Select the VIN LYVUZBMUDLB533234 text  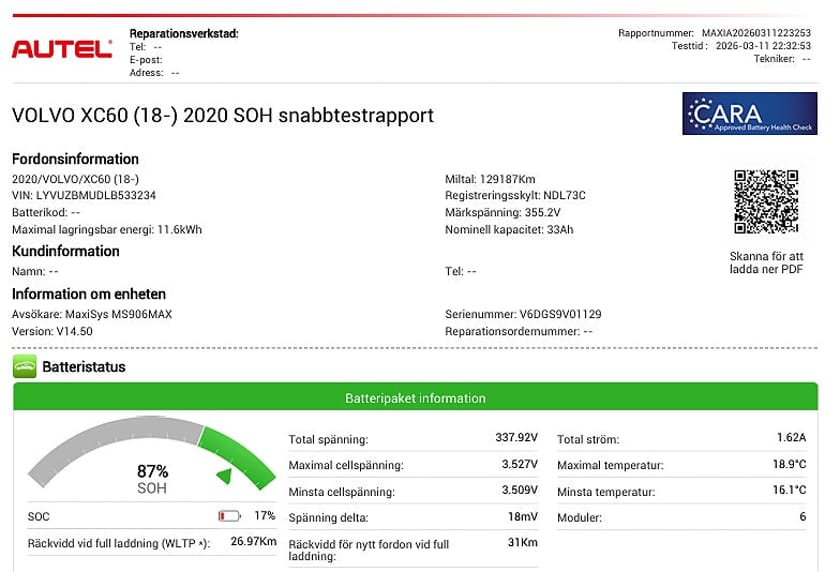coord(84,195)
